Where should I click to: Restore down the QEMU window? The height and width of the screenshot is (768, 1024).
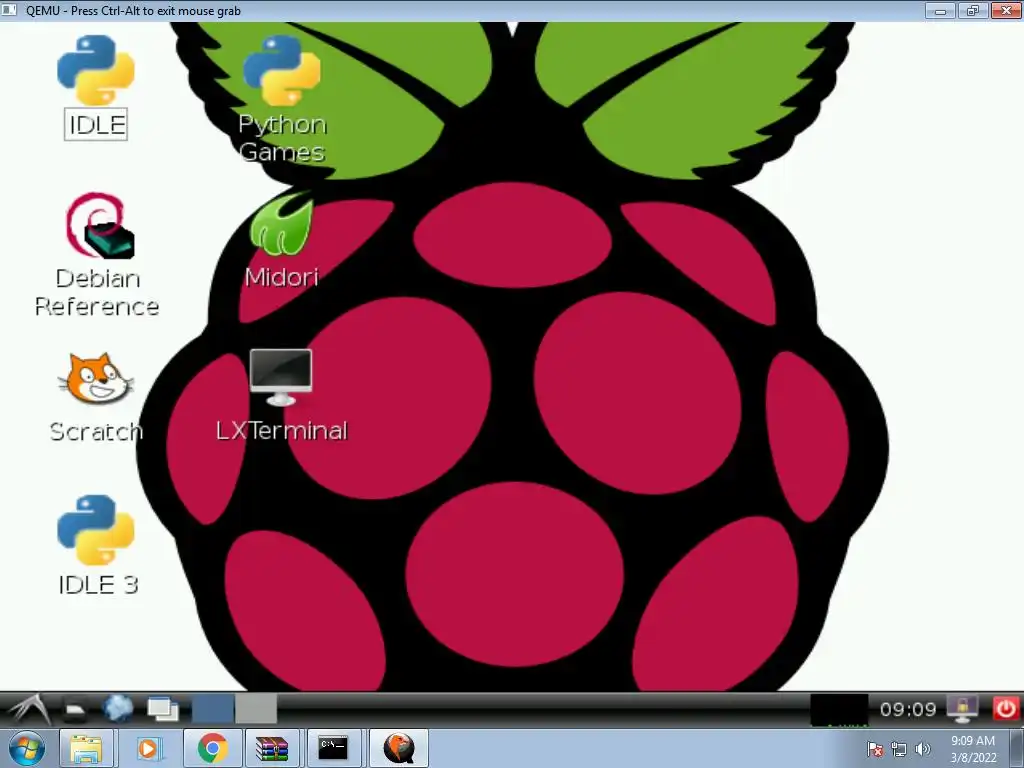click(x=973, y=10)
